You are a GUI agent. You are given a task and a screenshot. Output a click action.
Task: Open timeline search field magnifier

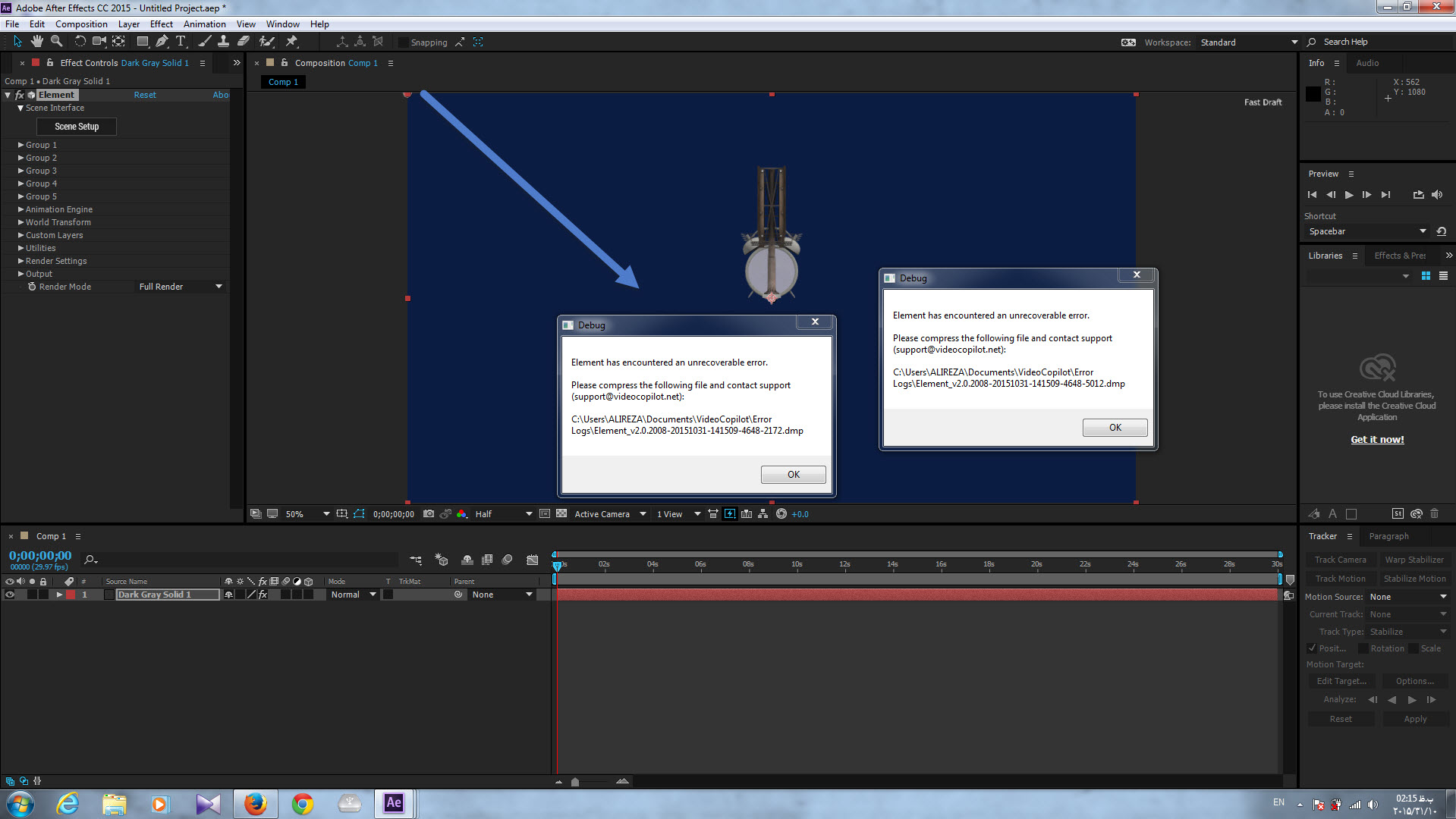91,560
